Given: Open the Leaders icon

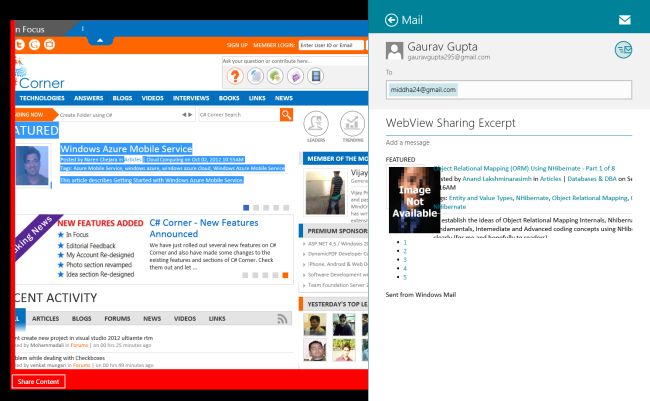Looking at the screenshot, I should 316,126.
